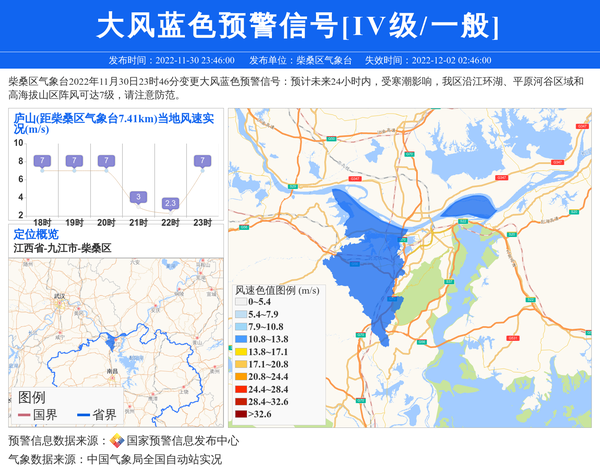The height and width of the screenshot is (471, 600).
Task: Click the 7 m/s marker above 18时
Action: pyautogui.click(x=42, y=161)
